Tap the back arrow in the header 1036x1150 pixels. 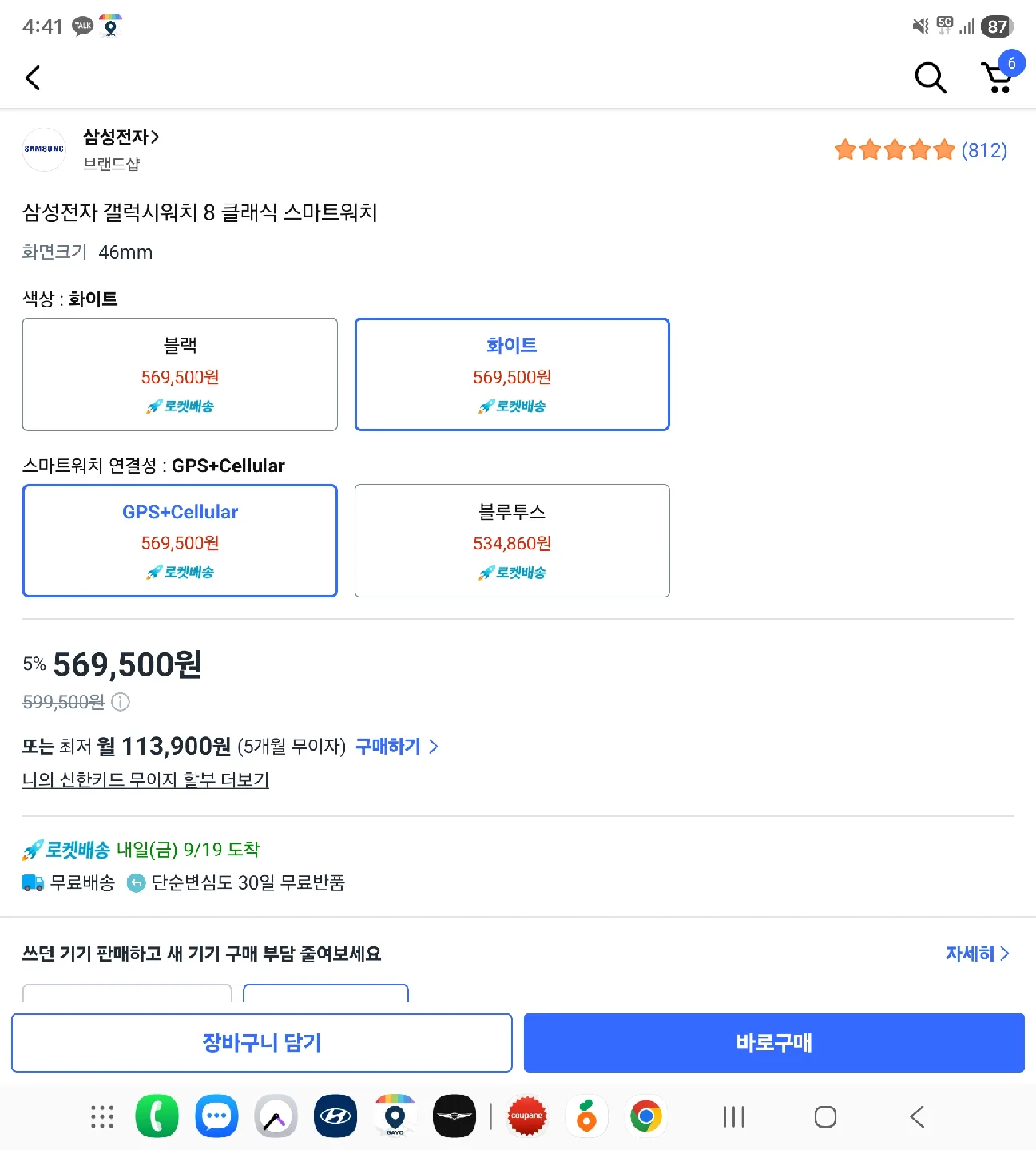33,78
